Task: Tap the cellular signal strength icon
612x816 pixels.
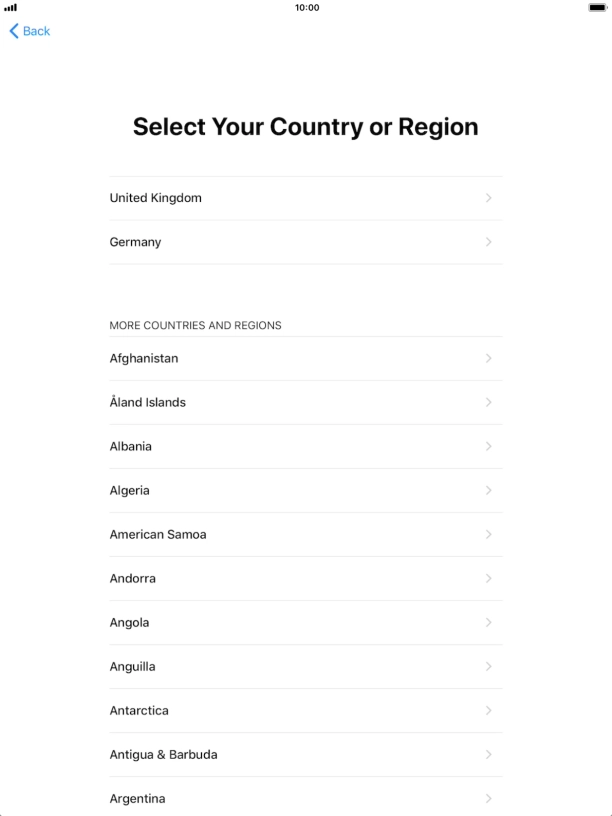Action: 11,8
